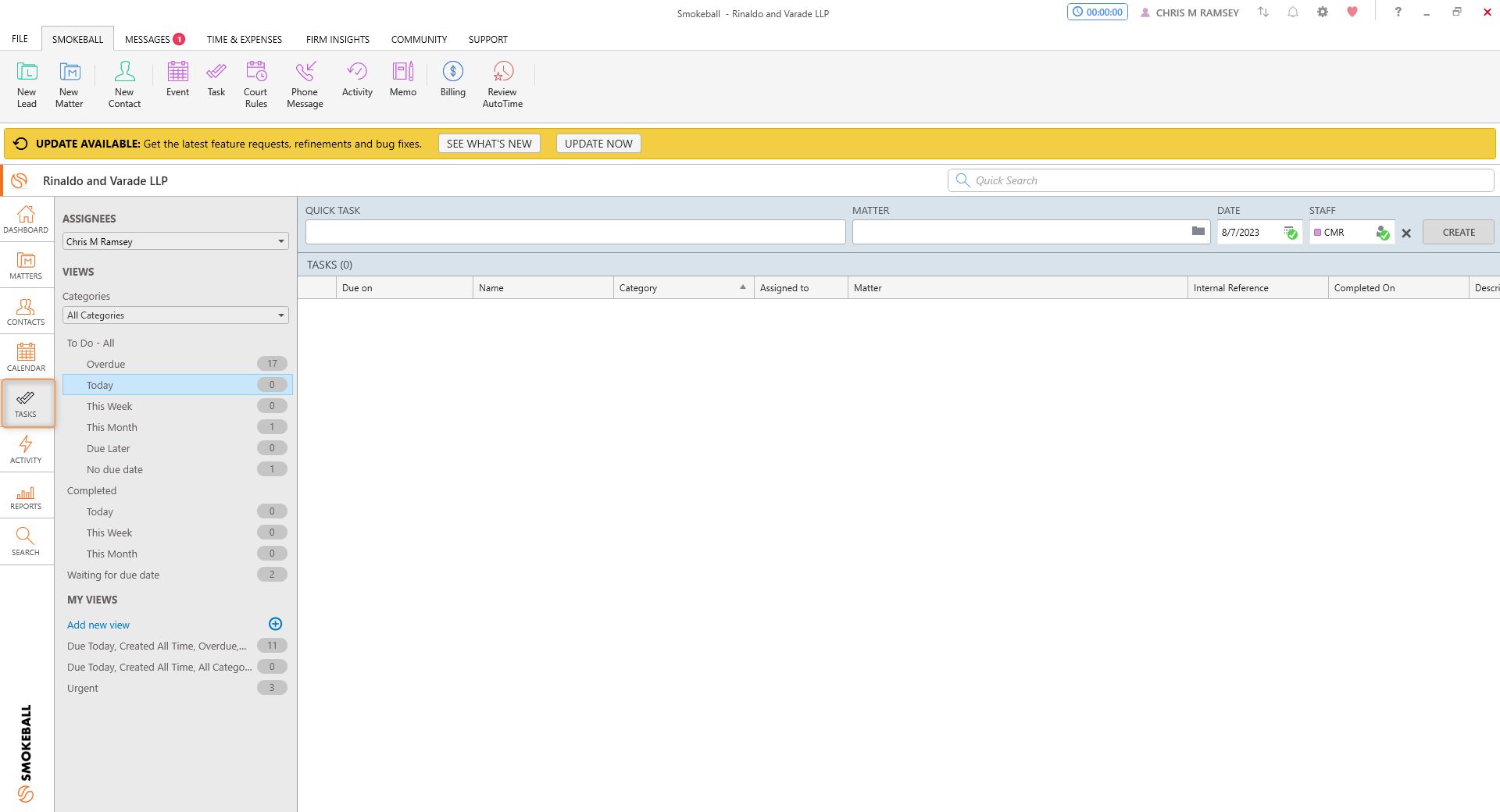Switch to SMOKEBALL tab
This screenshot has width=1500, height=812.
point(77,39)
